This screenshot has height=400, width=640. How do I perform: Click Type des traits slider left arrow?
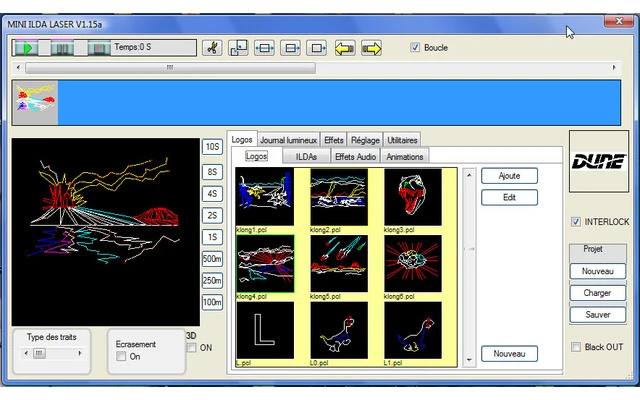click(x=26, y=353)
